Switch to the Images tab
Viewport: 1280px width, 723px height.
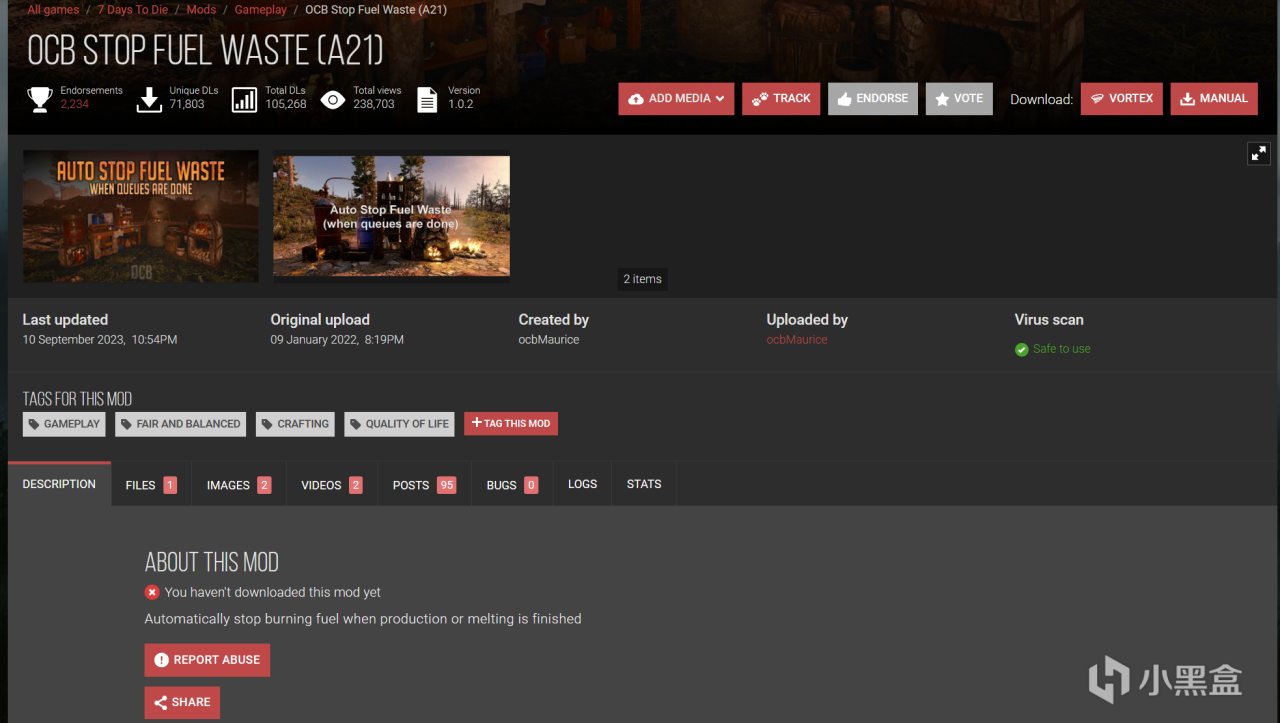[x=239, y=485]
